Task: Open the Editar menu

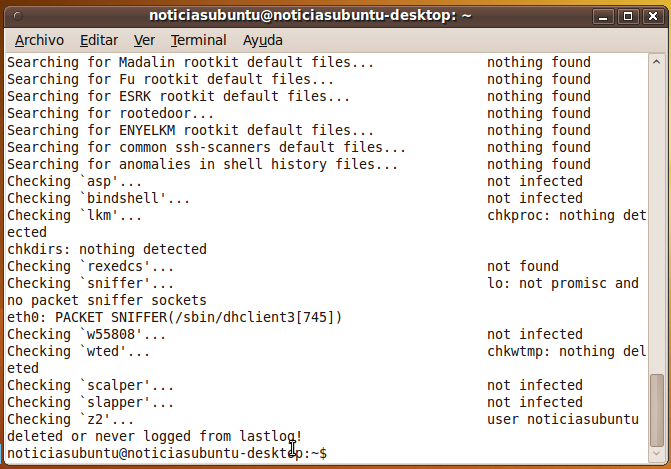Action: 99,40
